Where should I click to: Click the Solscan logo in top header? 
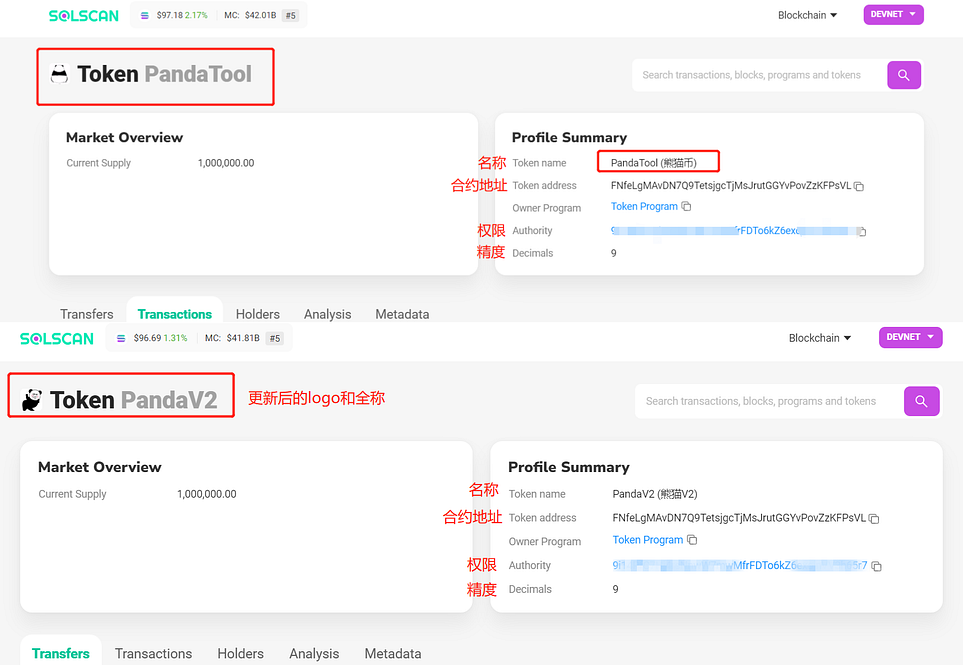coord(84,15)
